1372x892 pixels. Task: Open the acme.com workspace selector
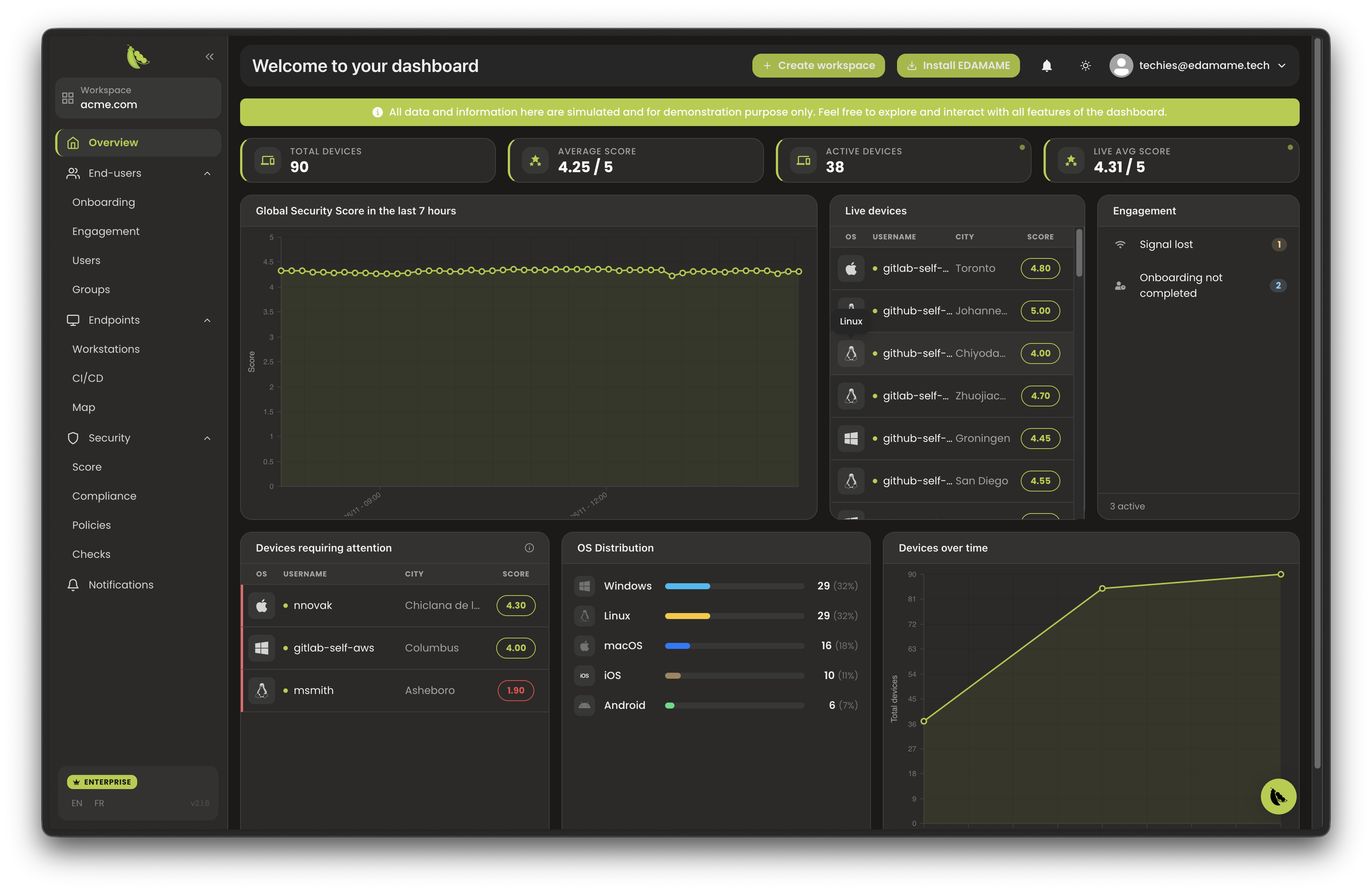click(138, 98)
